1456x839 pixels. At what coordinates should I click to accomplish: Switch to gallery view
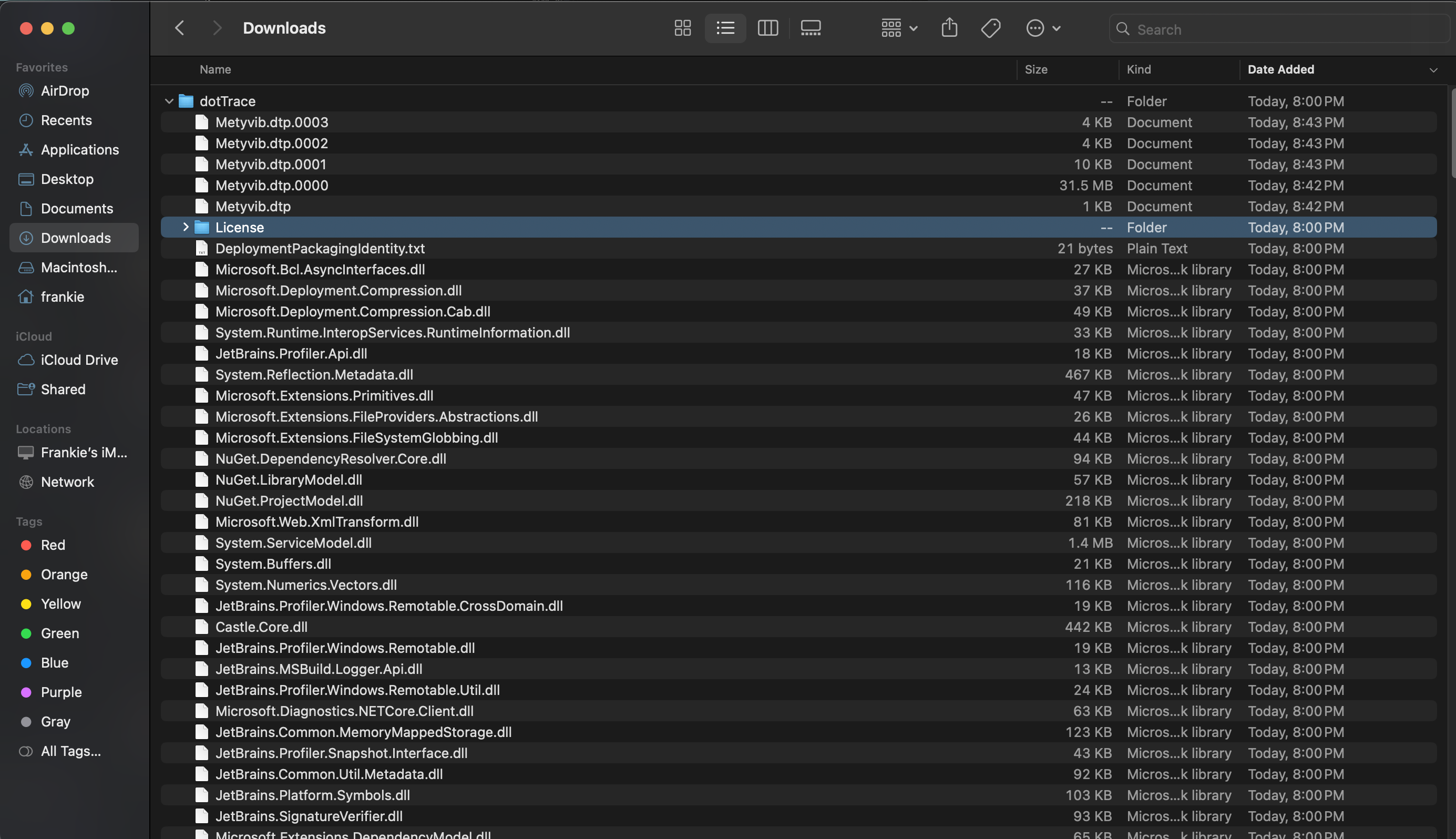tap(811, 28)
